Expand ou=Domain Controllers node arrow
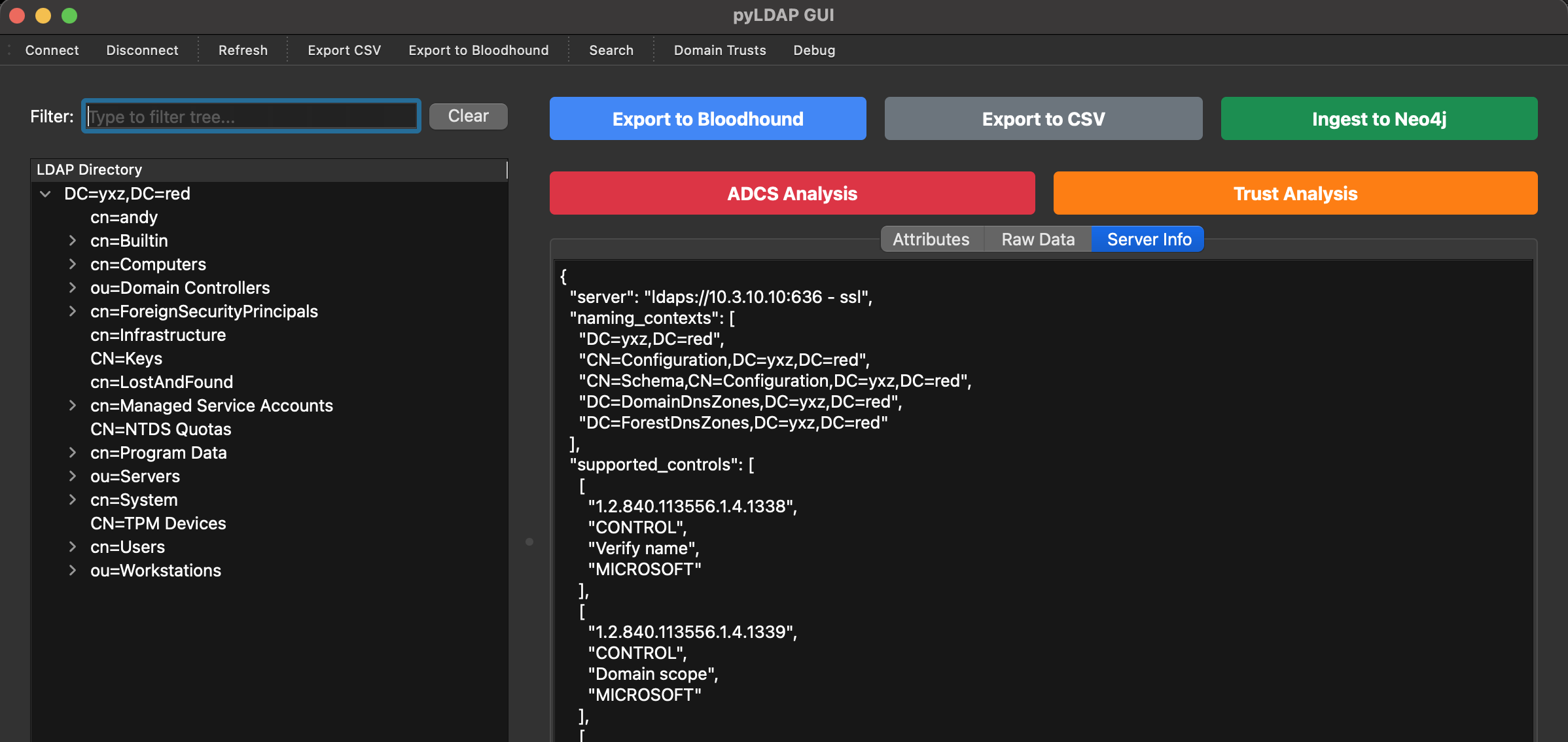 (x=73, y=288)
